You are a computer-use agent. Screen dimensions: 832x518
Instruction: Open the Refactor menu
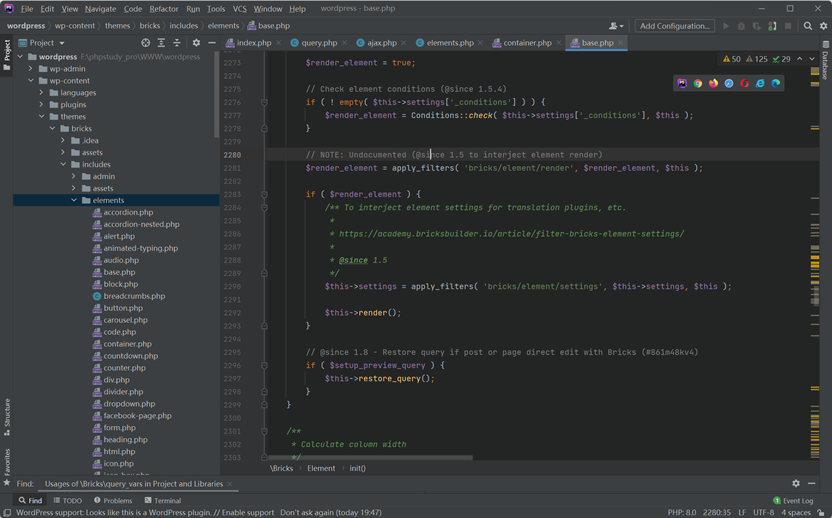pos(163,8)
